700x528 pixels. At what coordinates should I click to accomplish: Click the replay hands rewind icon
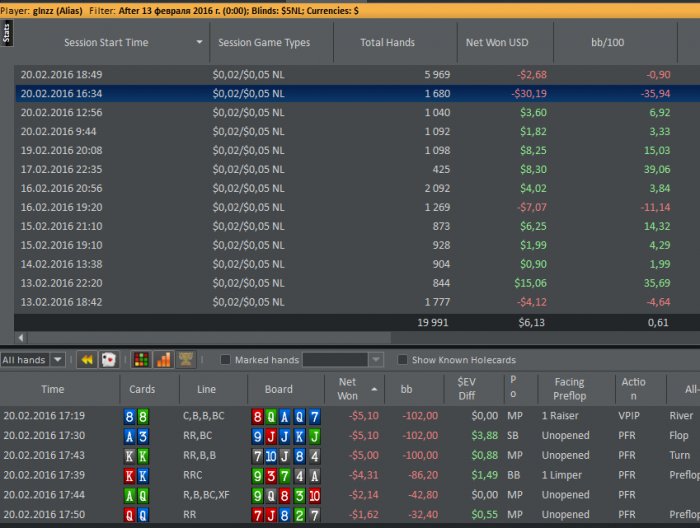[87, 360]
